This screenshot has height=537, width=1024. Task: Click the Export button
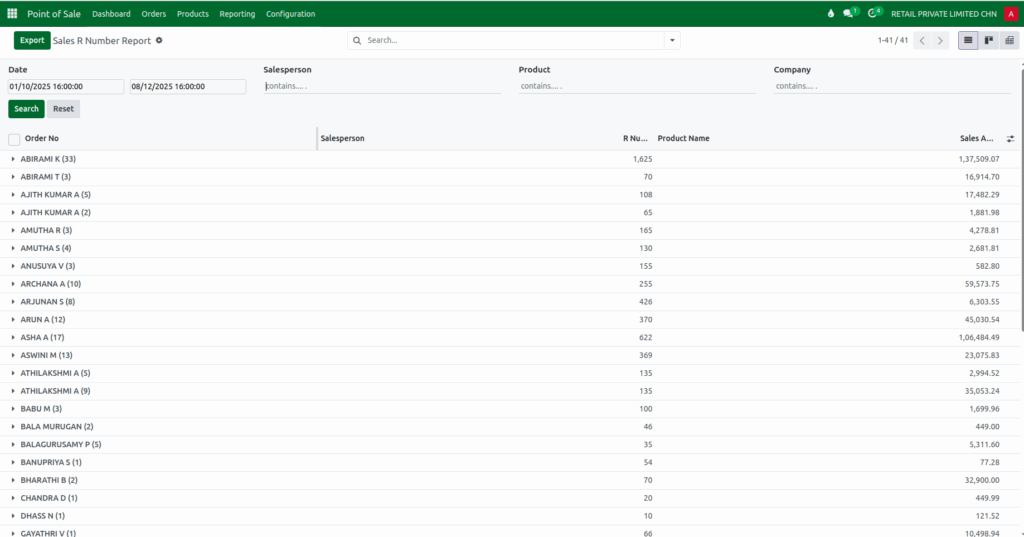[32, 41]
